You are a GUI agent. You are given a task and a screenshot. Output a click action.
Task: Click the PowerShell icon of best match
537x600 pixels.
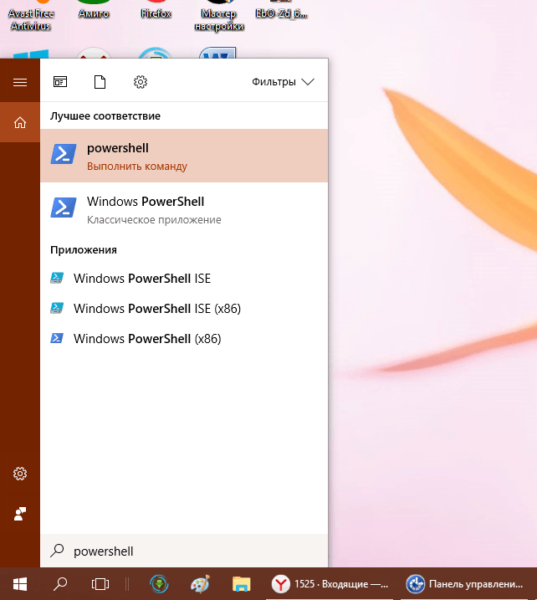pos(63,154)
